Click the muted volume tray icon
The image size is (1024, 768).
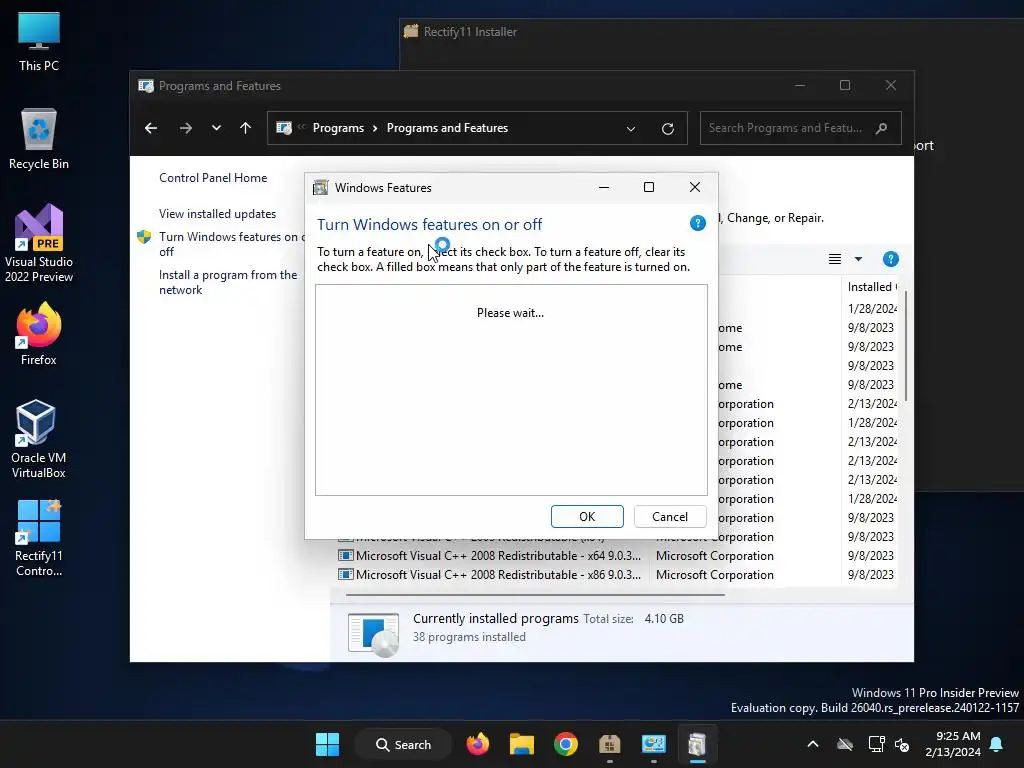(x=902, y=744)
